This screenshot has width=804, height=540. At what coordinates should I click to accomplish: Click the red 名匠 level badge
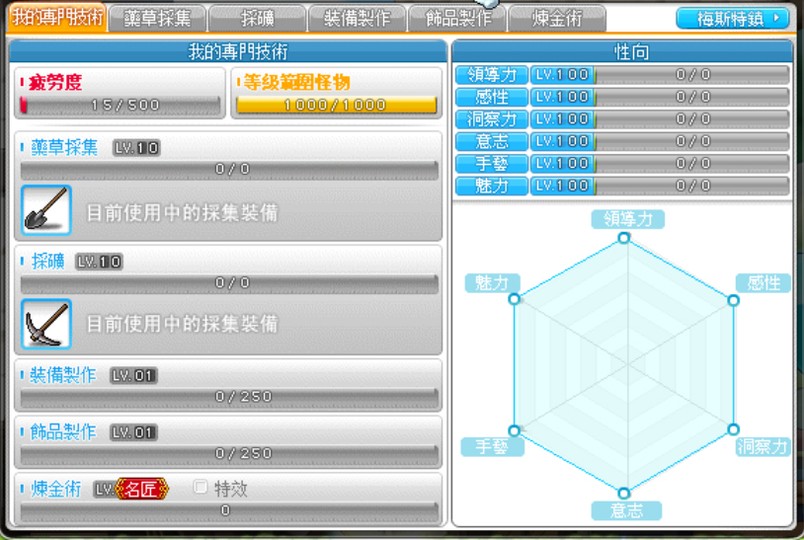(142, 489)
